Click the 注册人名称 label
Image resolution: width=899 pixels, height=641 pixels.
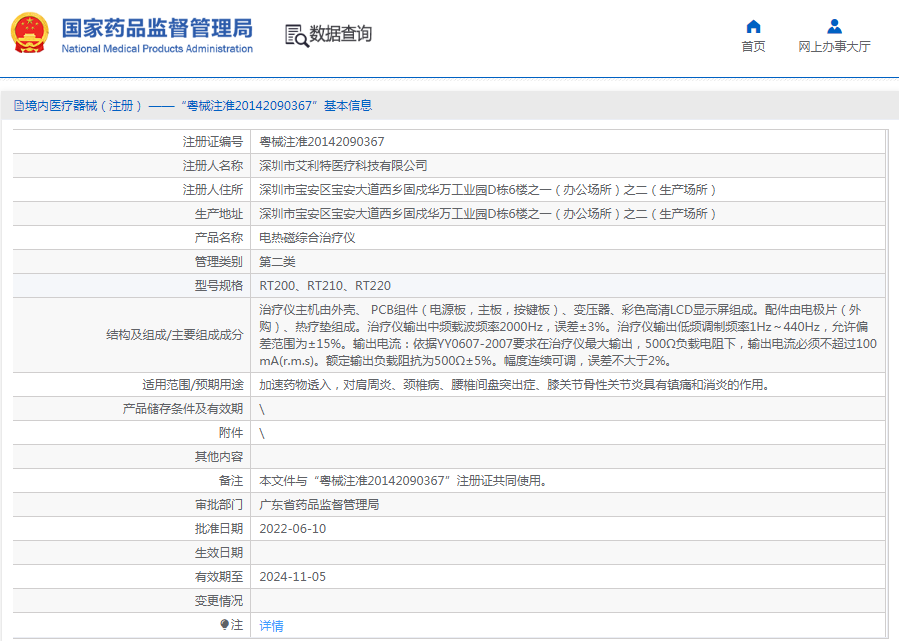pos(213,166)
